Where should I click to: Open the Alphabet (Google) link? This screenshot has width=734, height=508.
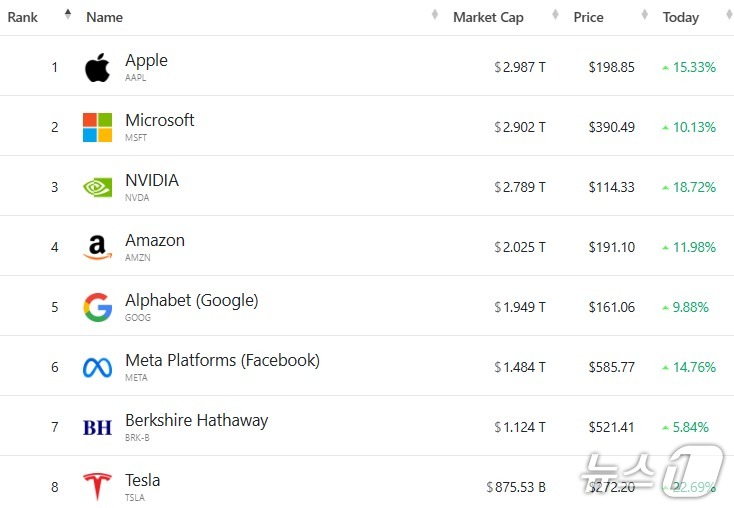pyautogui.click(x=191, y=301)
